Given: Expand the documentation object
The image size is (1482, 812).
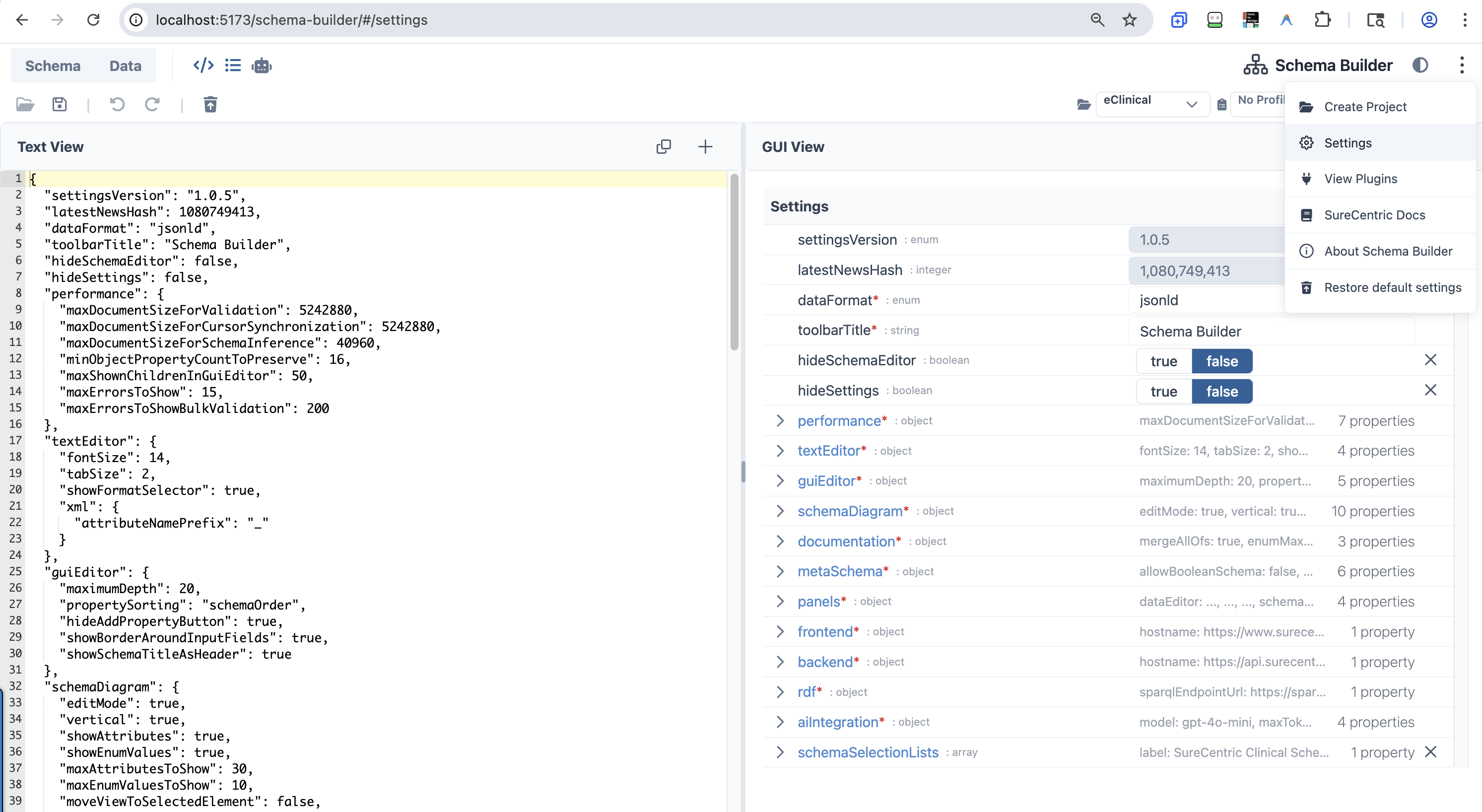Looking at the screenshot, I should click(780, 541).
